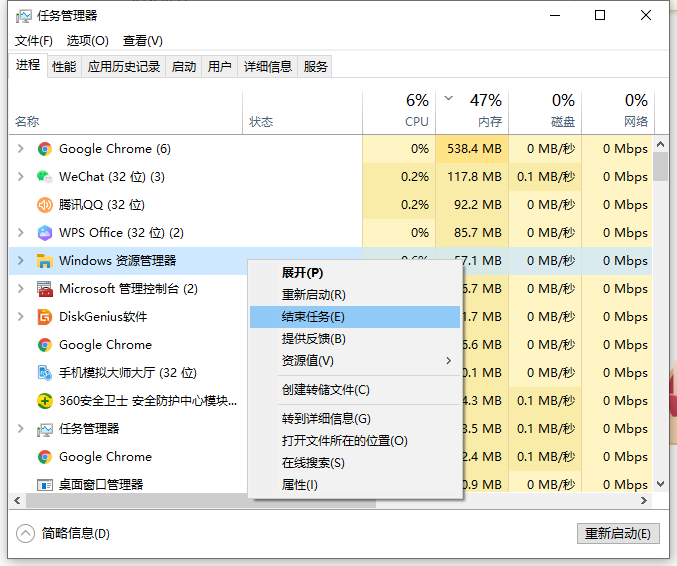Click the DiskGenius软件 process icon
Image resolution: width=677 pixels, height=566 pixels.
[x=44, y=317]
